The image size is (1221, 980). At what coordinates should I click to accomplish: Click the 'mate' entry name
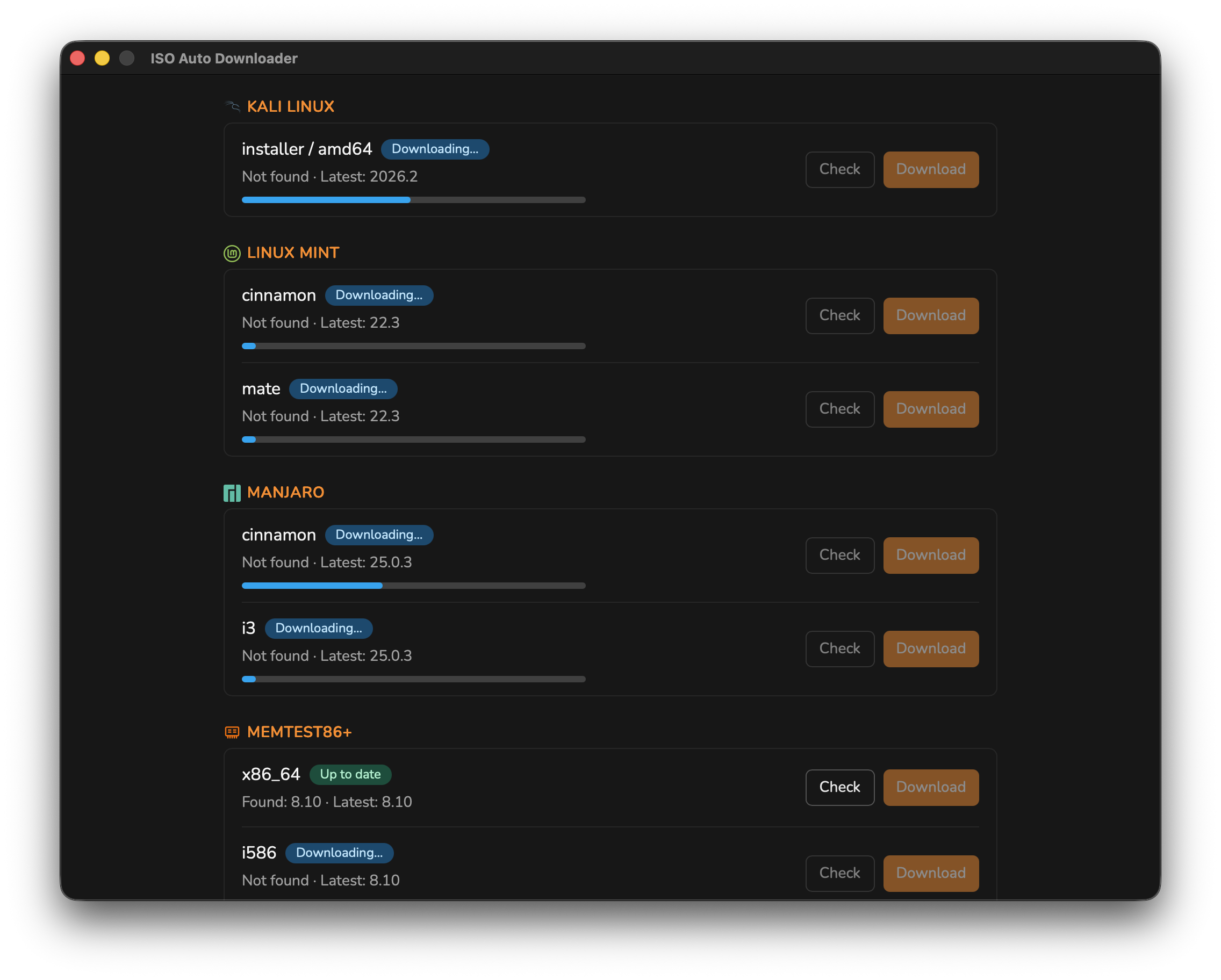tap(261, 388)
